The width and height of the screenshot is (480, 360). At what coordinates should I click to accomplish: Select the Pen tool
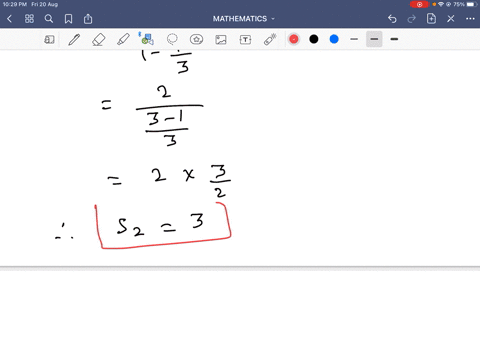(74, 40)
